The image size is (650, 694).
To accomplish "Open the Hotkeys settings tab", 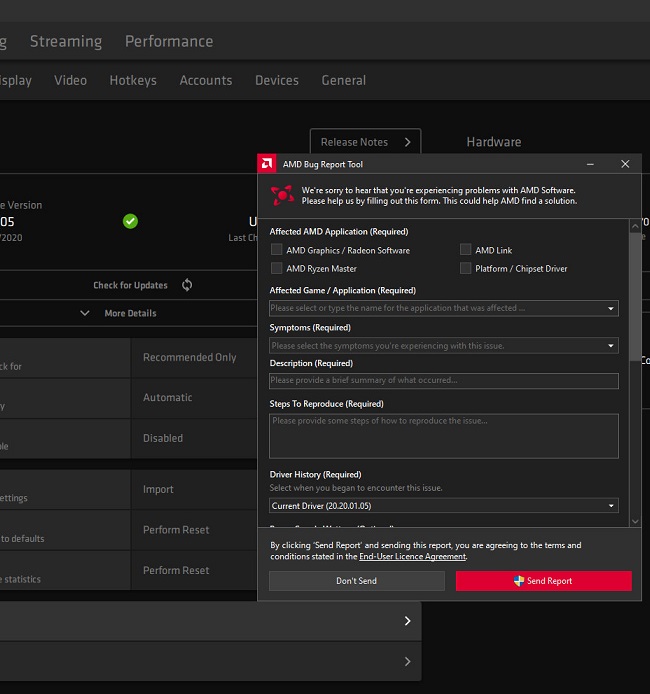I will pos(133,80).
